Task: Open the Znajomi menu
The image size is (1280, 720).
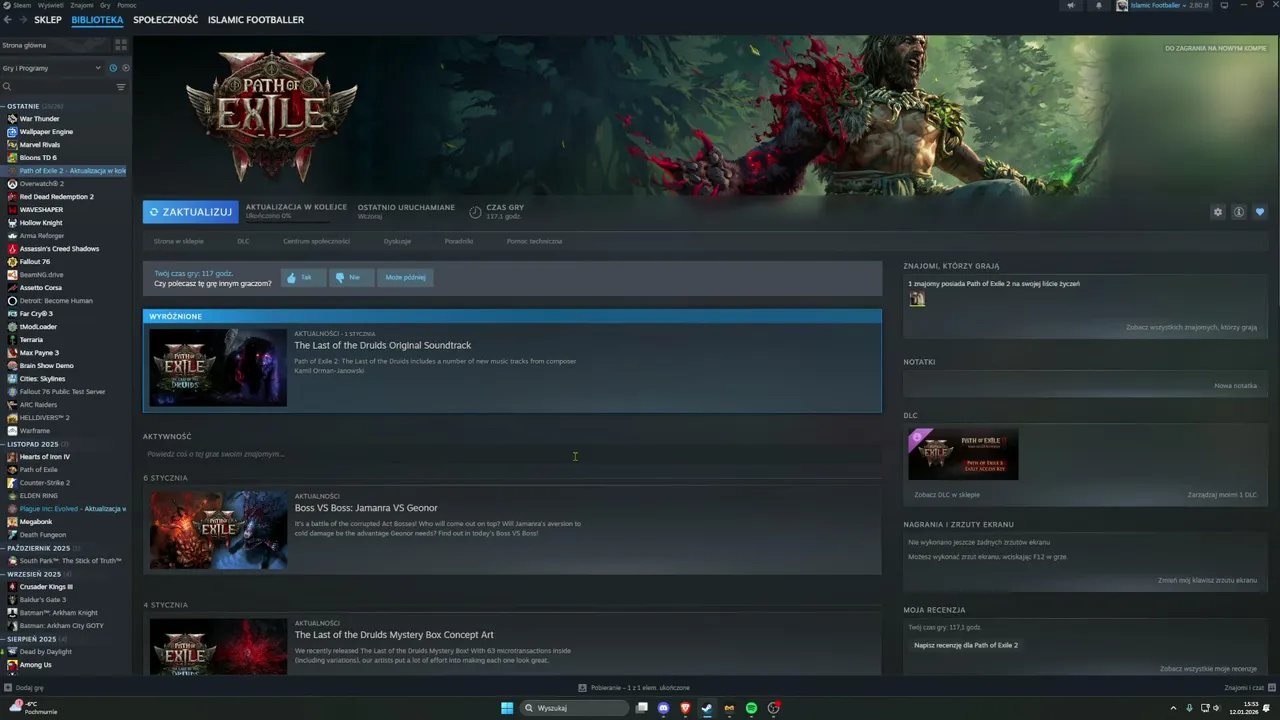Action: pyautogui.click(x=82, y=5)
